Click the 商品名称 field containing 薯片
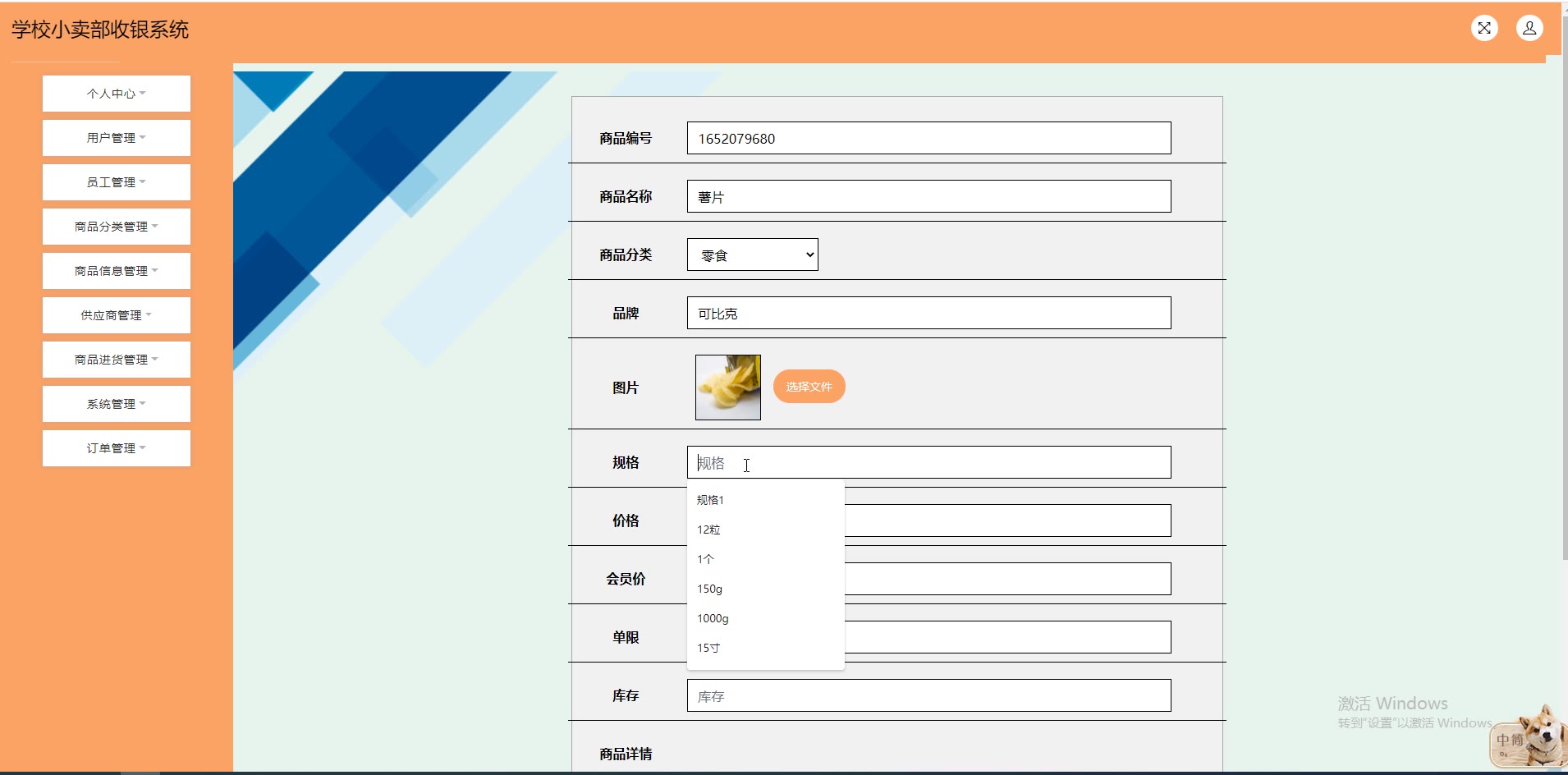1568x775 pixels. (x=929, y=196)
